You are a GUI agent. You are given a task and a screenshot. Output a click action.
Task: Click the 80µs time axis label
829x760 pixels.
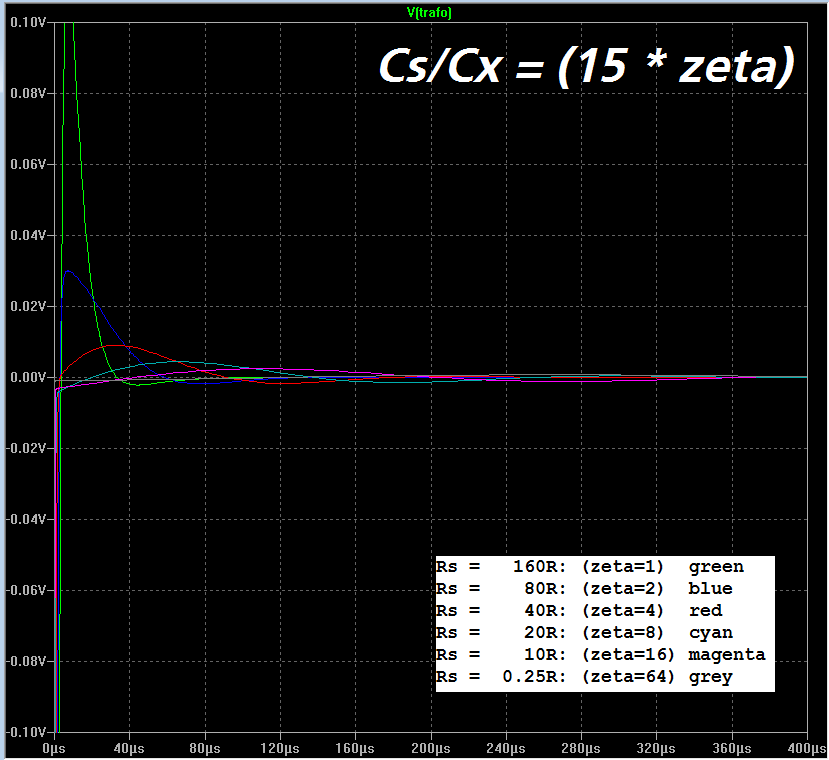pyautogui.click(x=205, y=749)
